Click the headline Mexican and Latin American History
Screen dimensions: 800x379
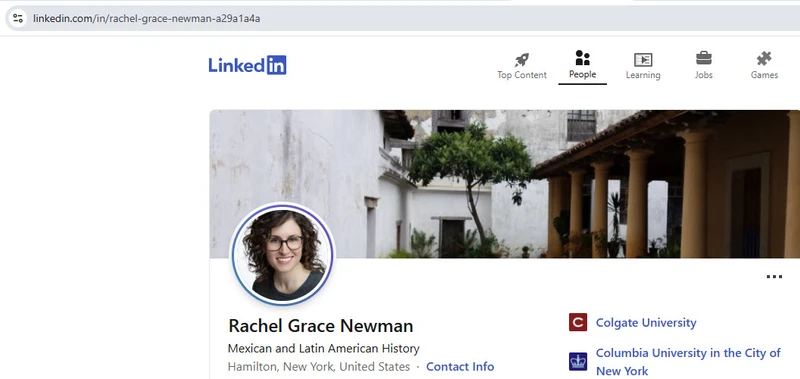pyautogui.click(x=323, y=349)
